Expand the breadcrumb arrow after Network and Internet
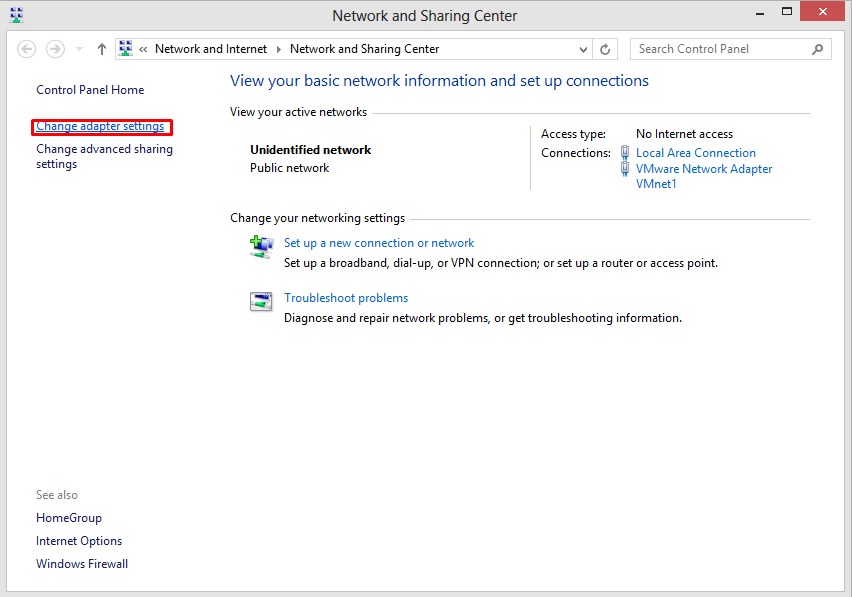 [279, 49]
